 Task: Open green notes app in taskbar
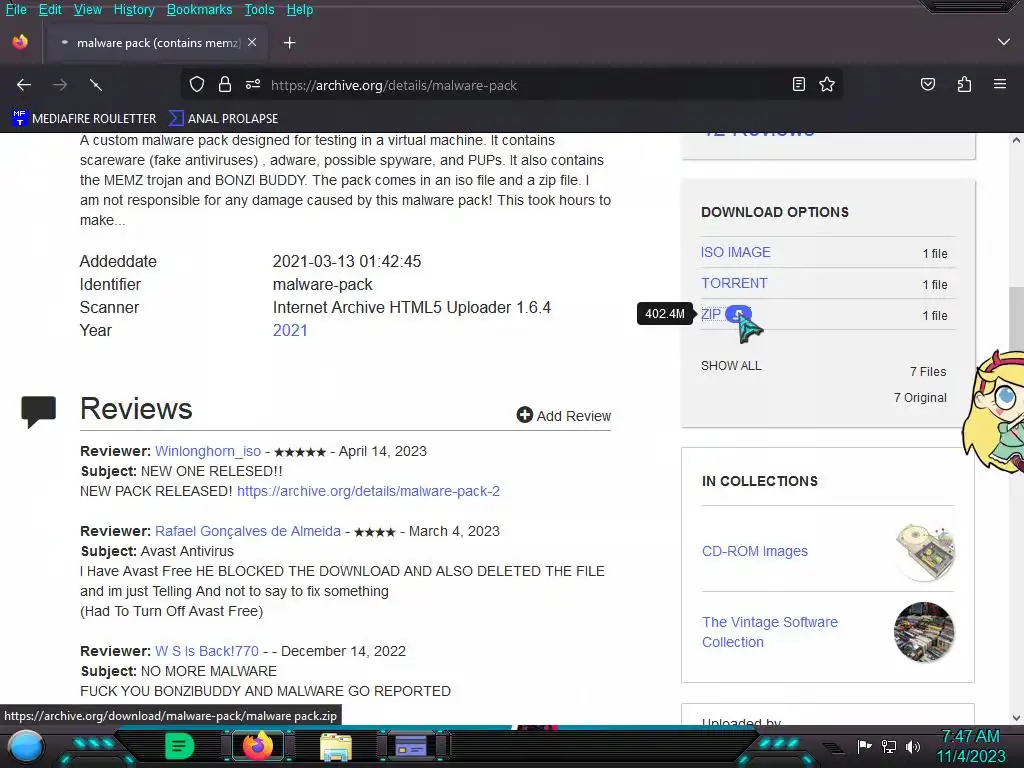pos(179,746)
